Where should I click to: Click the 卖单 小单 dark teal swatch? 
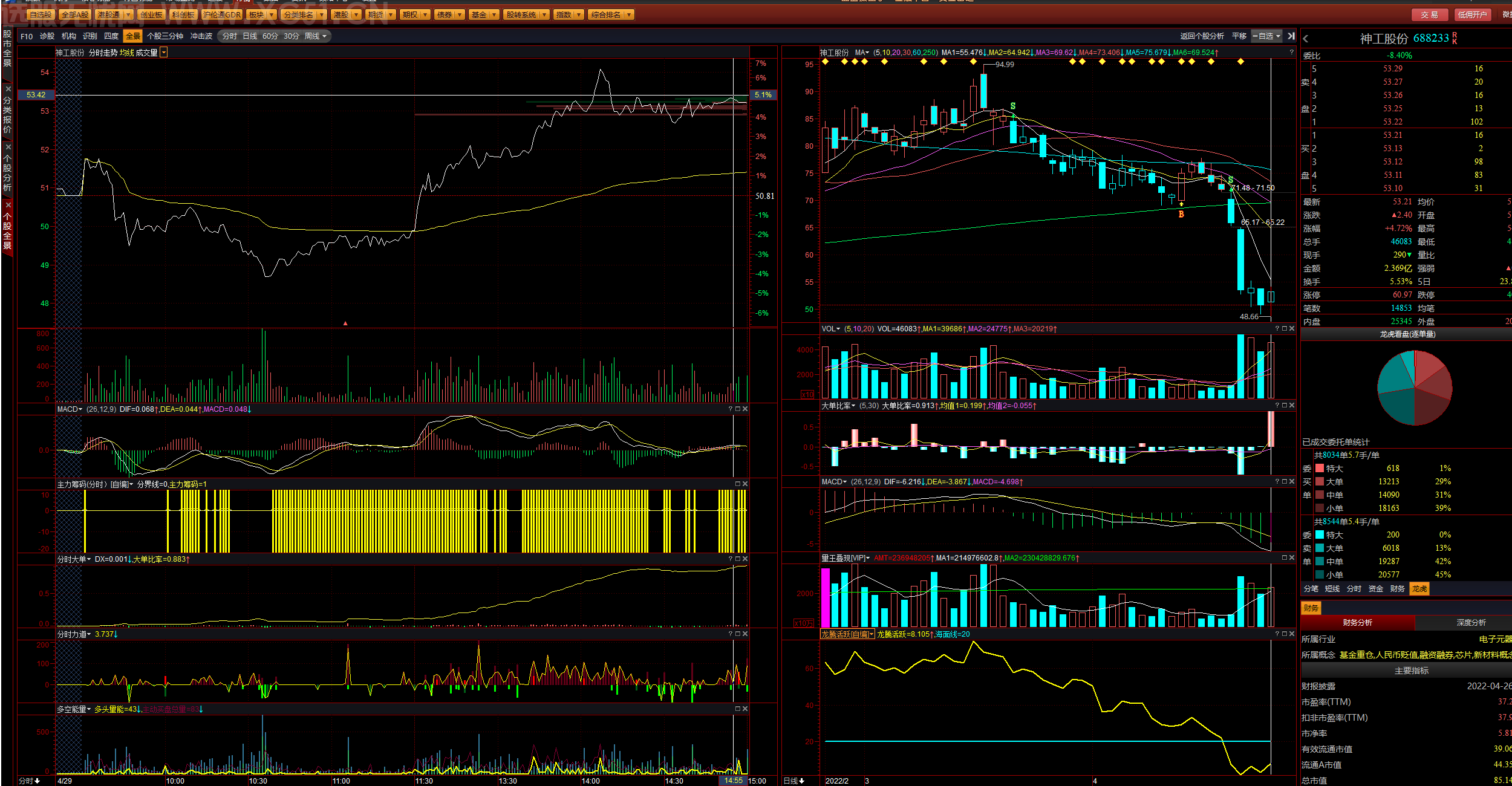(x=1320, y=575)
